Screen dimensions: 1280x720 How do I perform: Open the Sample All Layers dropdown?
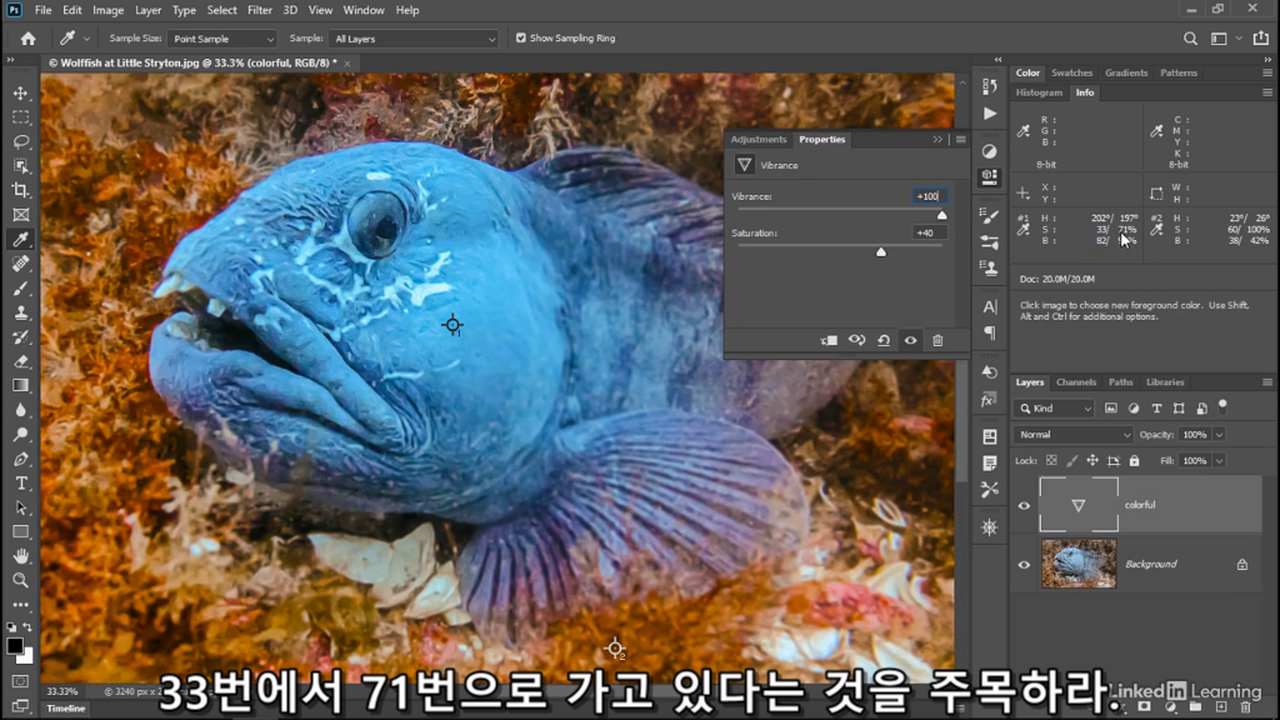pyautogui.click(x=414, y=39)
